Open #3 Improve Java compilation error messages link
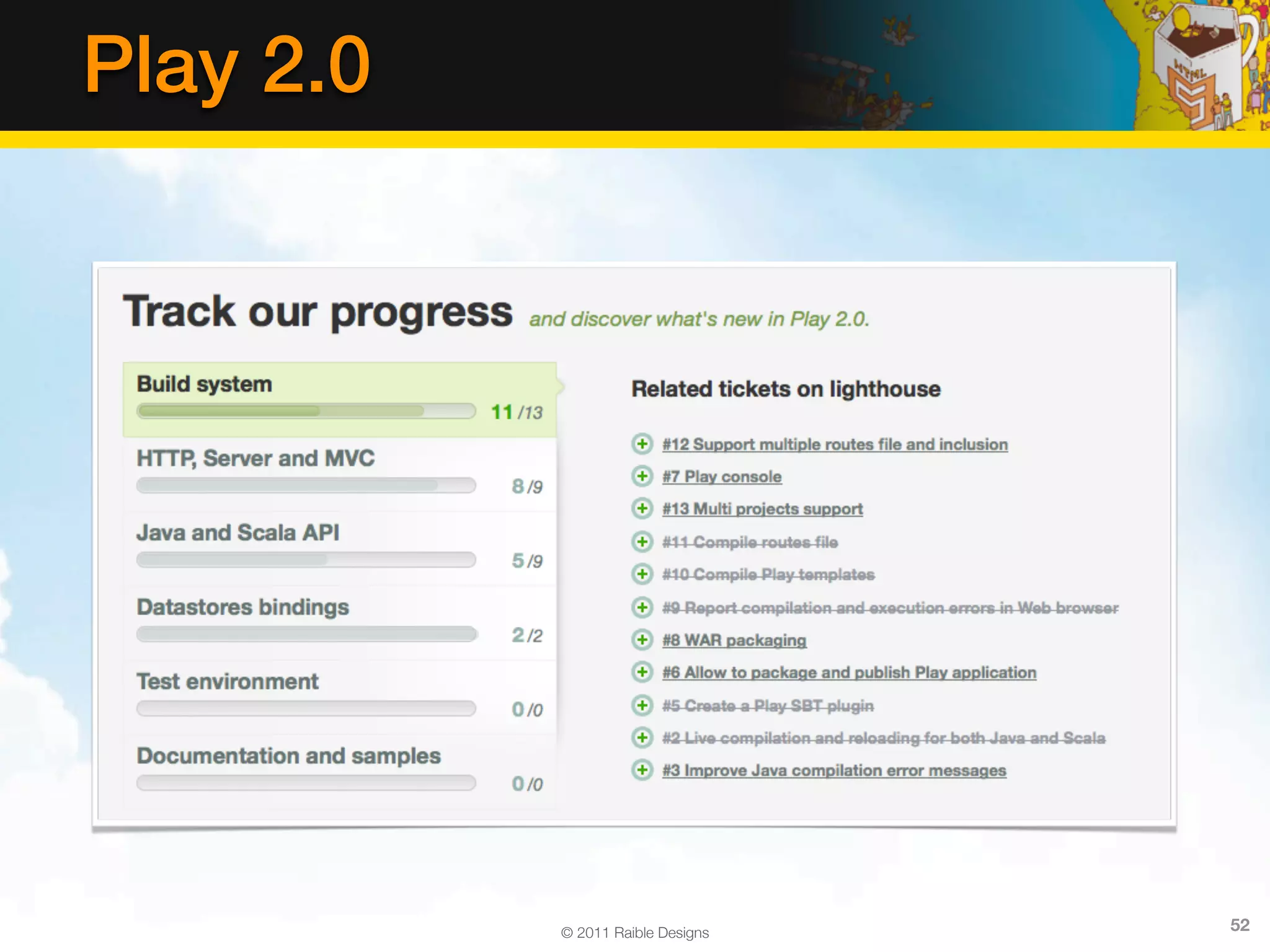Image resolution: width=1270 pixels, height=952 pixels. 834,770
